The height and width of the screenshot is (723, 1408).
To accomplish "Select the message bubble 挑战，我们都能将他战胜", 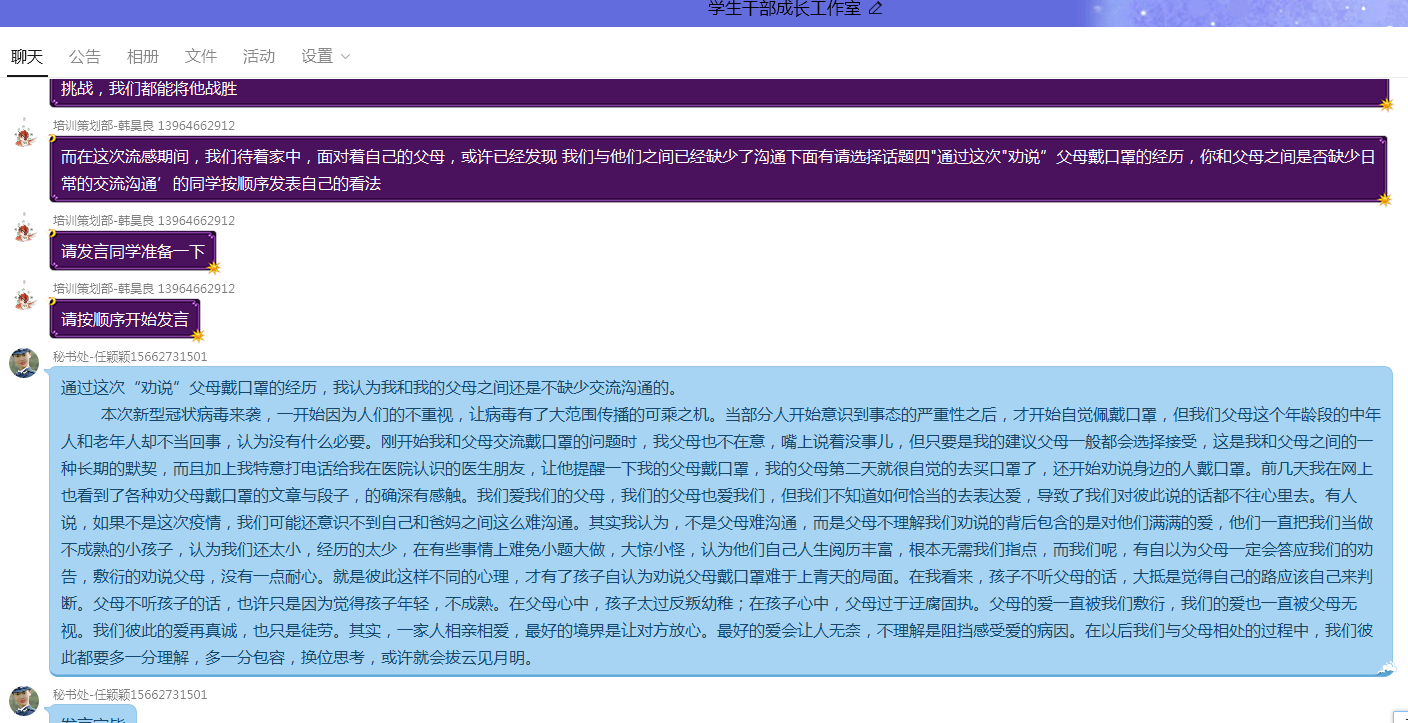I will click(719, 91).
